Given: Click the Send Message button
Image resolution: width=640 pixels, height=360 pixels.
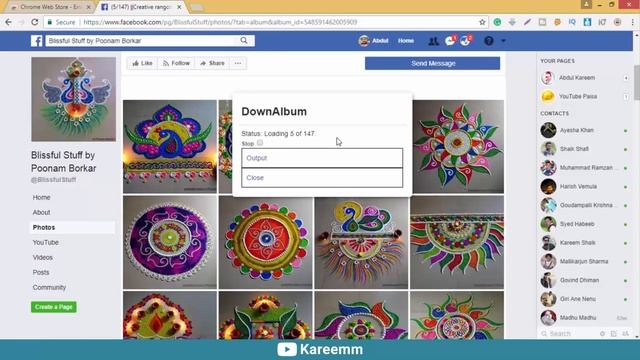Looking at the screenshot, I should (432, 63).
